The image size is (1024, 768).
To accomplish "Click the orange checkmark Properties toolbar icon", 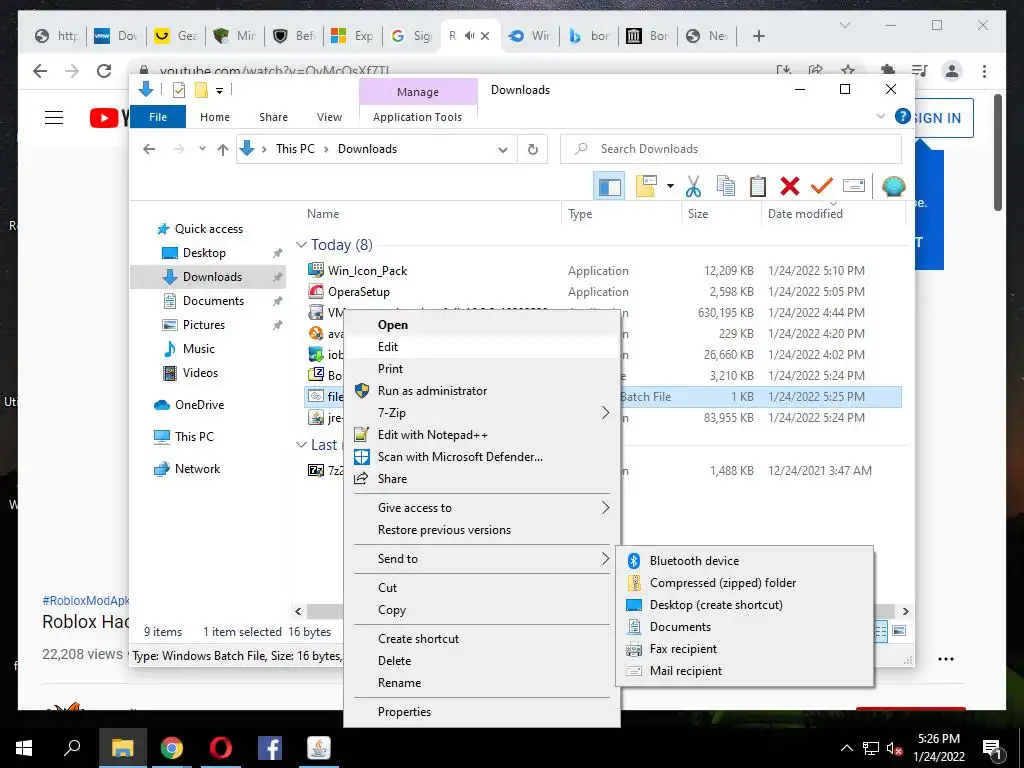I will click(822, 186).
